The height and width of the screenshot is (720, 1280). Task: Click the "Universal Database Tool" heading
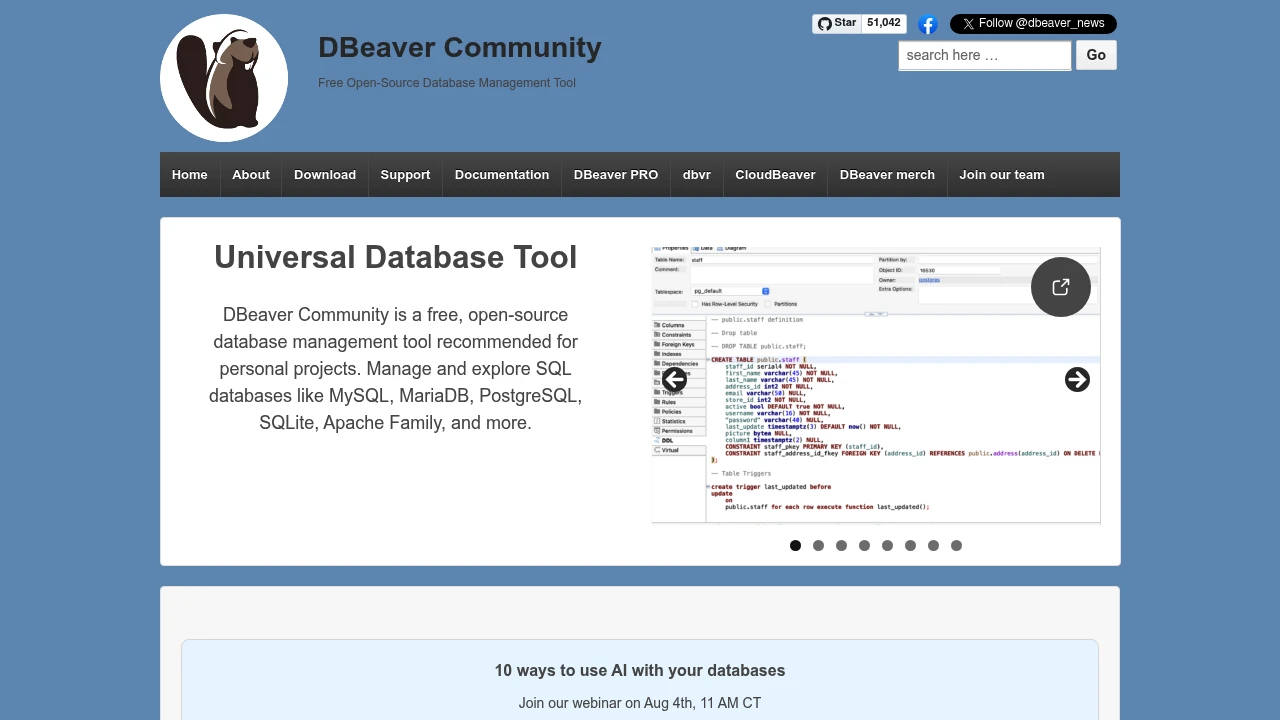pyautogui.click(x=396, y=257)
